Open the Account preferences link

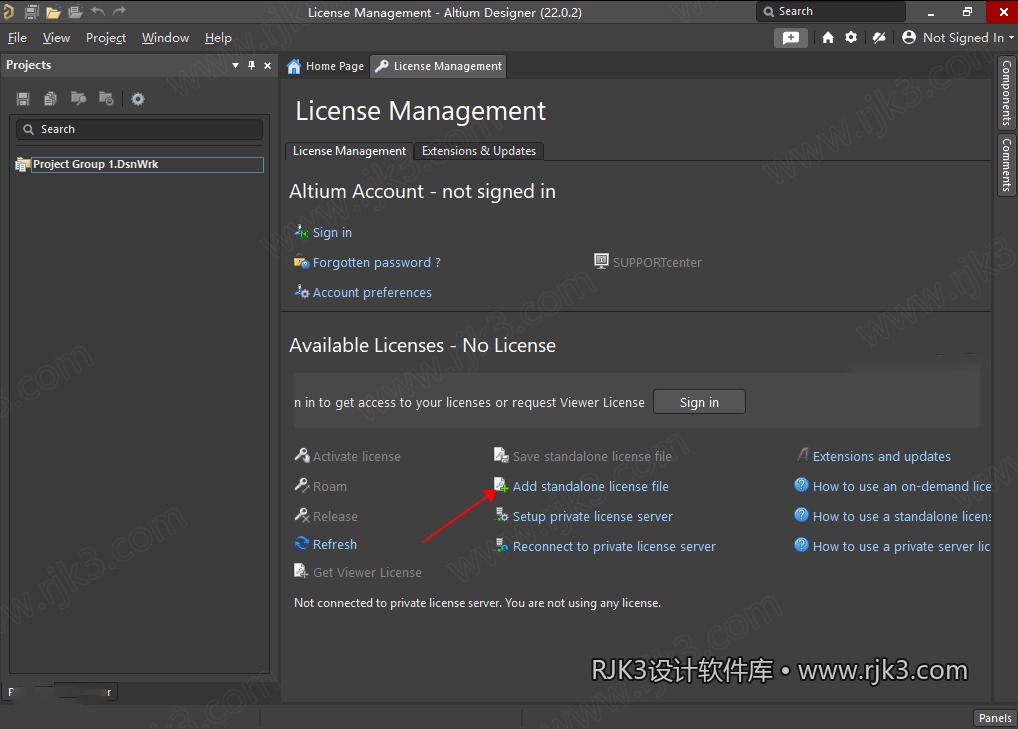(x=372, y=292)
